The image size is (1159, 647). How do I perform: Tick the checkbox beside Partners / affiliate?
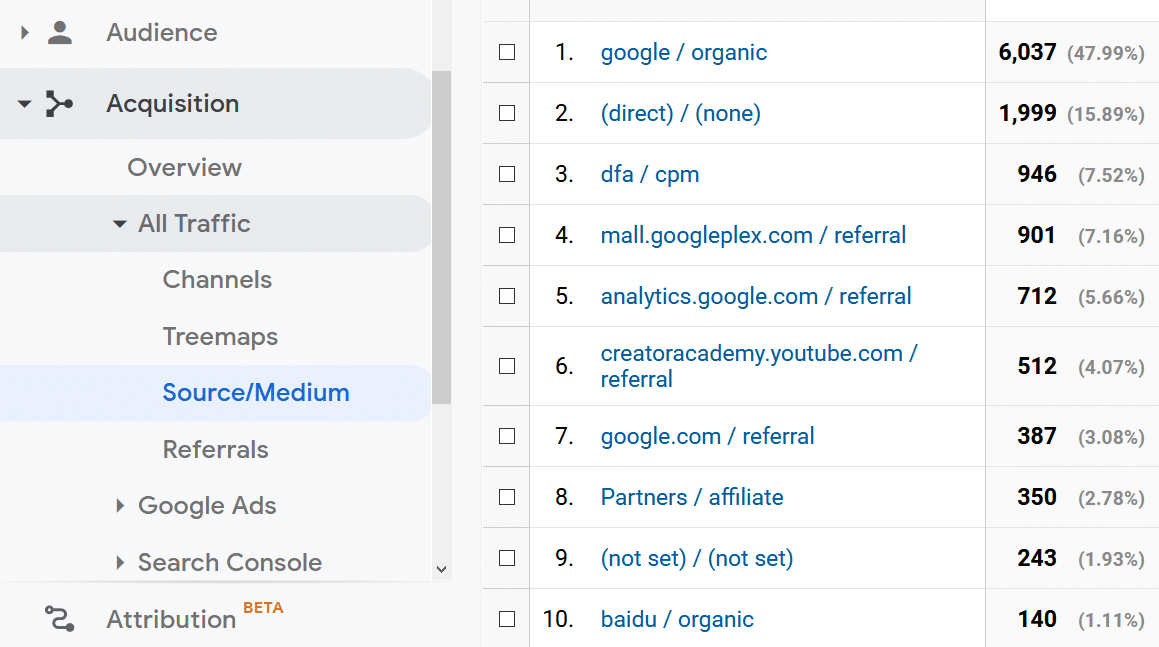506,497
